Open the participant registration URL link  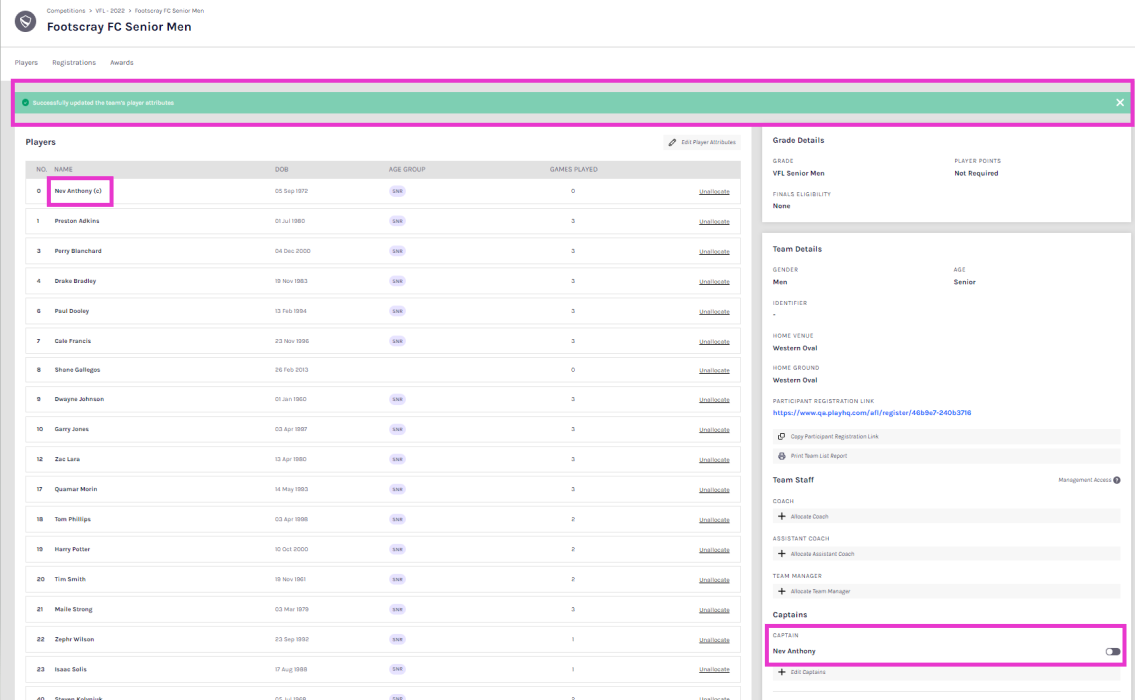tap(871, 413)
